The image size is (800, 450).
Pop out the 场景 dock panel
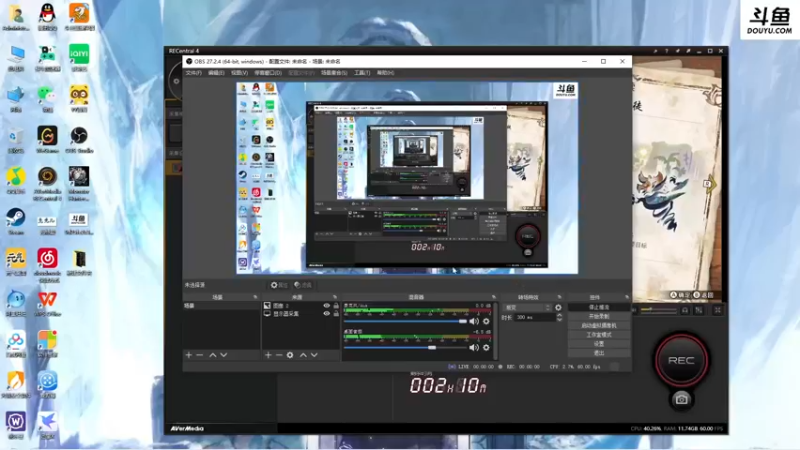tap(255, 297)
